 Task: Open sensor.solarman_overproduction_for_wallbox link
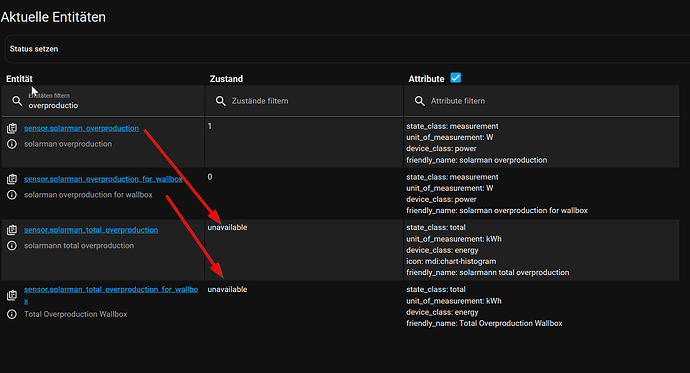(103, 179)
